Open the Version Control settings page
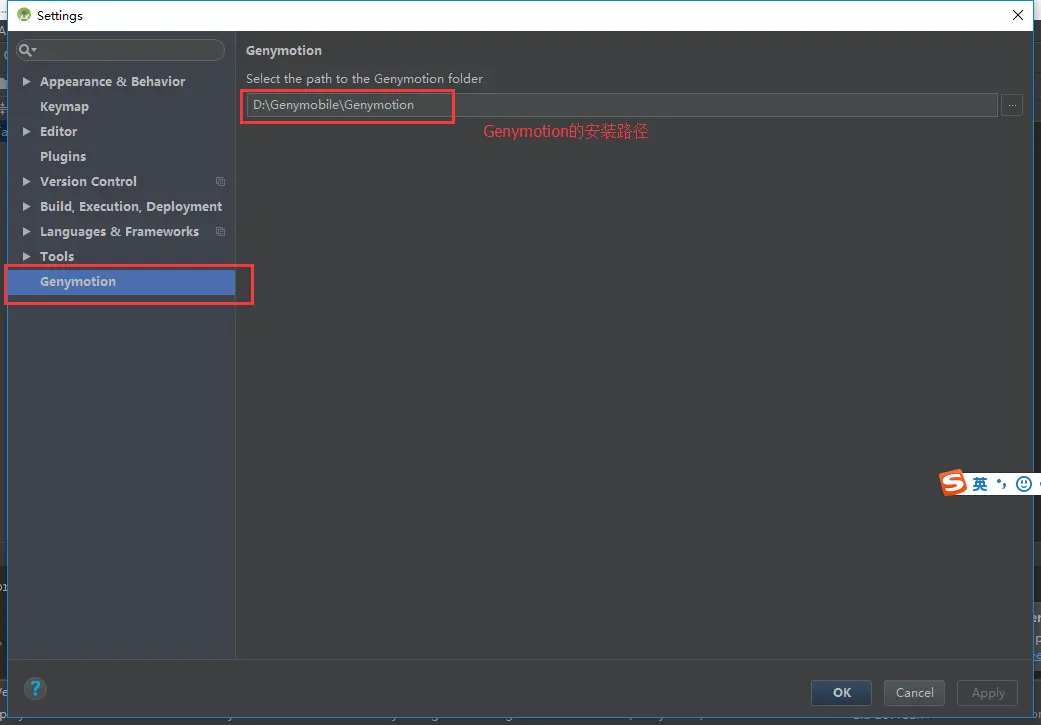Viewport: 1041px width, 725px height. [x=88, y=181]
